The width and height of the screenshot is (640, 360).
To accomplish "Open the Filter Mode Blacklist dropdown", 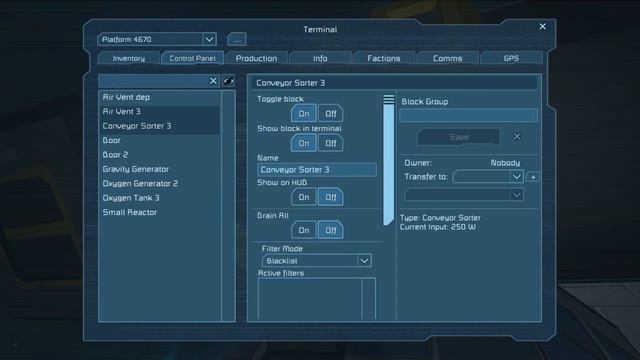I will pyautogui.click(x=316, y=260).
